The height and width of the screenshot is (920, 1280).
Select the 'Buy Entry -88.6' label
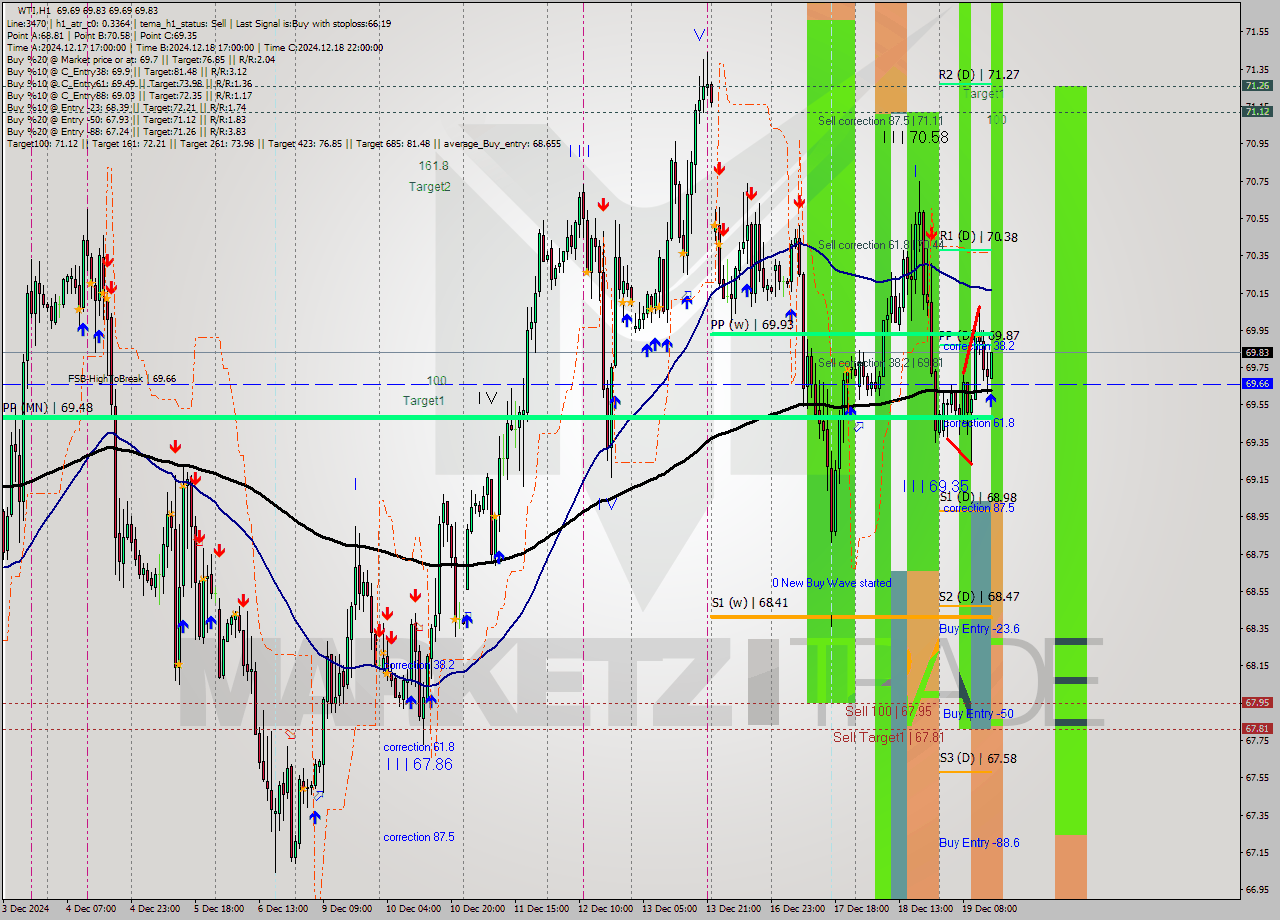pos(979,843)
